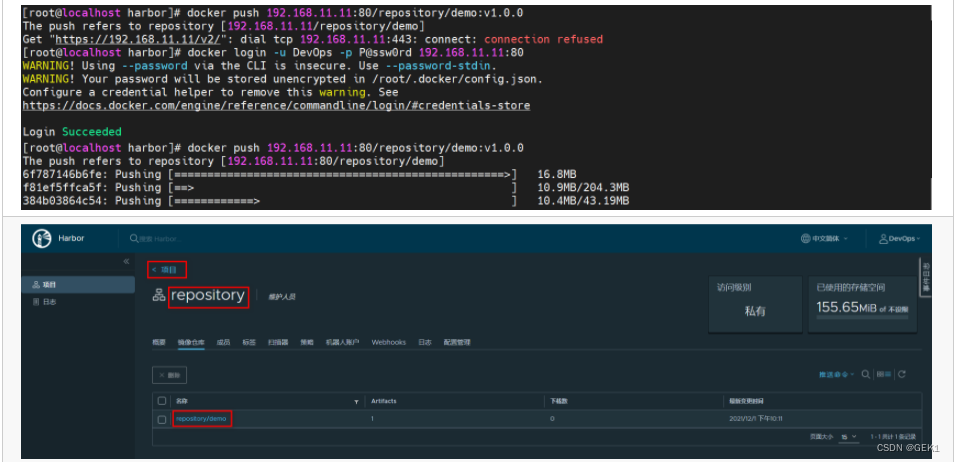Click the 384b03864c54 pushing progress line
The height and width of the screenshot is (462, 955).
click(x=326, y=201)
